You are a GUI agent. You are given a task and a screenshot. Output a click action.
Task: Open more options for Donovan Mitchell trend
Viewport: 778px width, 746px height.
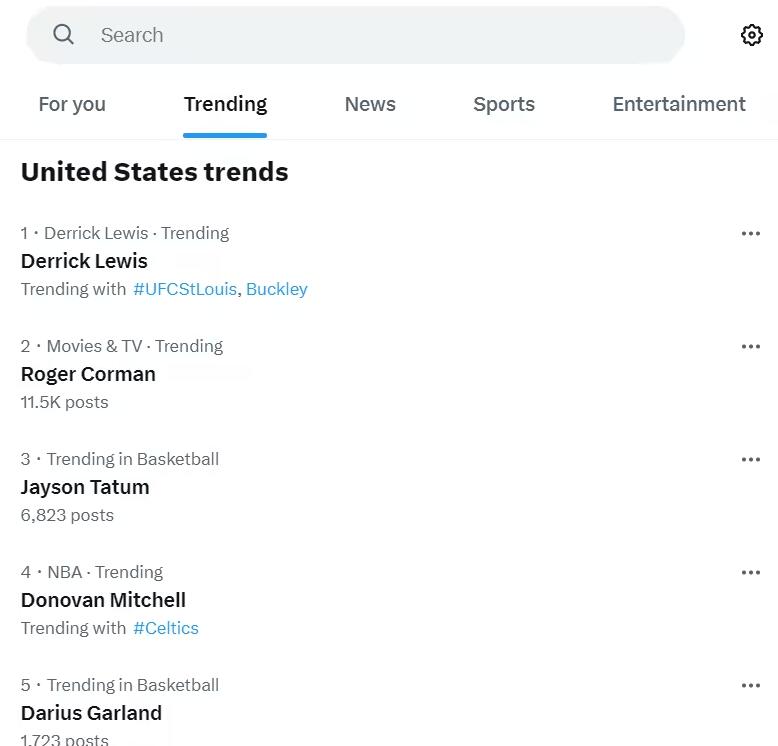pyautogui.click(x=750, y=573)
